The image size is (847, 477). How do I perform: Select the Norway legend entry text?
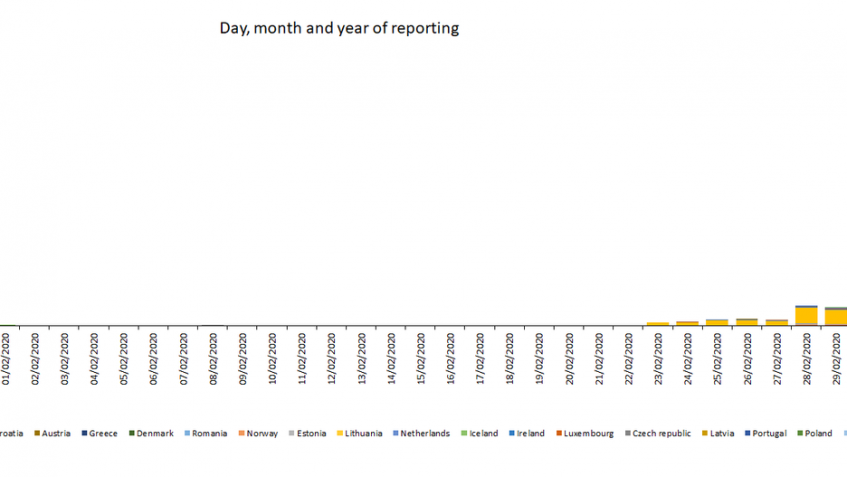(262, 433)
